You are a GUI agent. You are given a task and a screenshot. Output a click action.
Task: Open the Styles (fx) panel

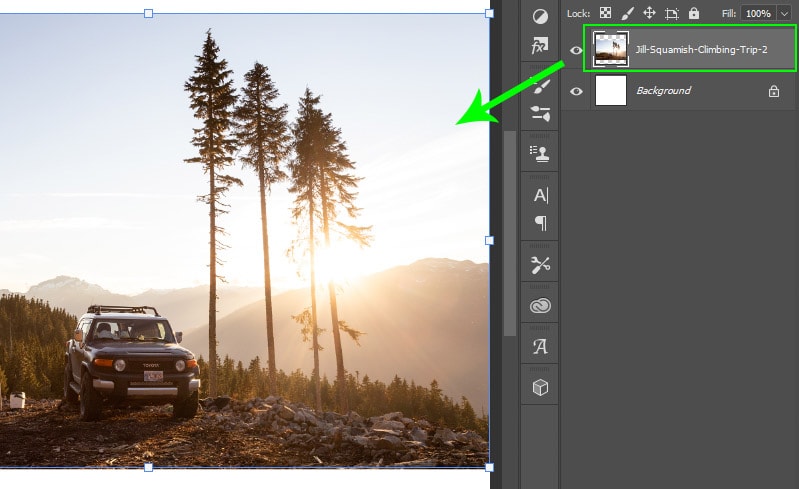pos(540,47)
